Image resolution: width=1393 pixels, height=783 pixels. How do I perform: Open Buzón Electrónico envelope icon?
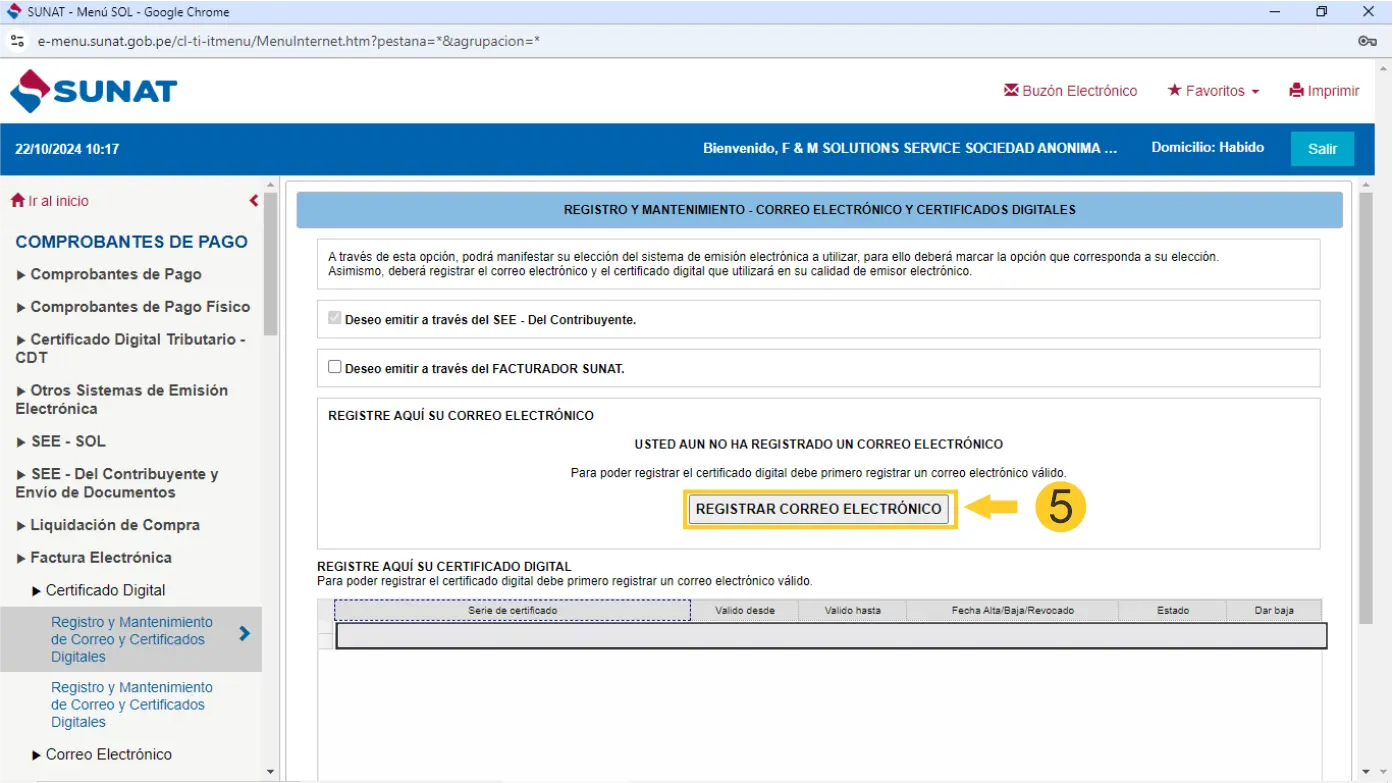click(1011, 91)
